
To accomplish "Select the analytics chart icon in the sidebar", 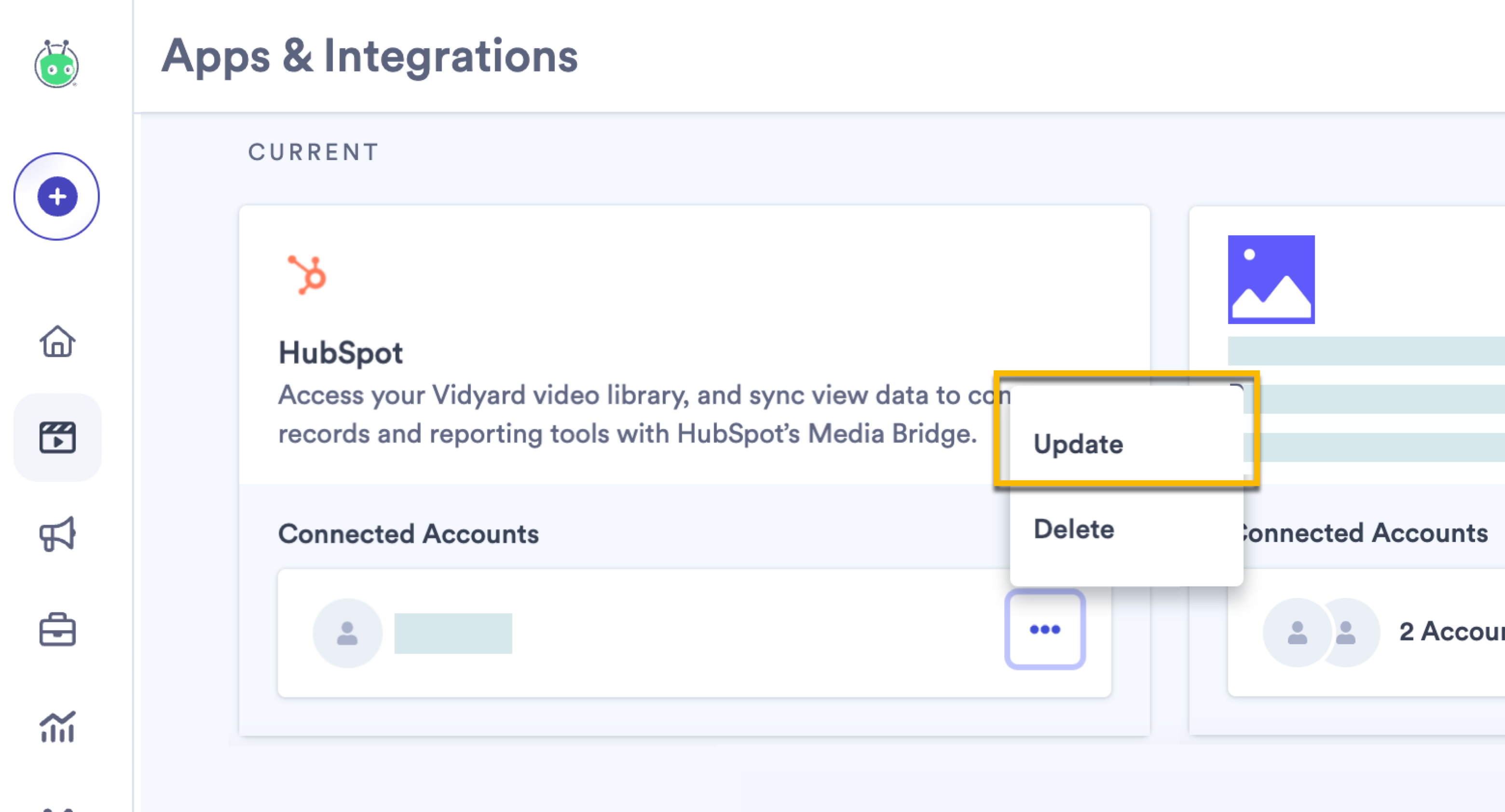I will (57, 727).
